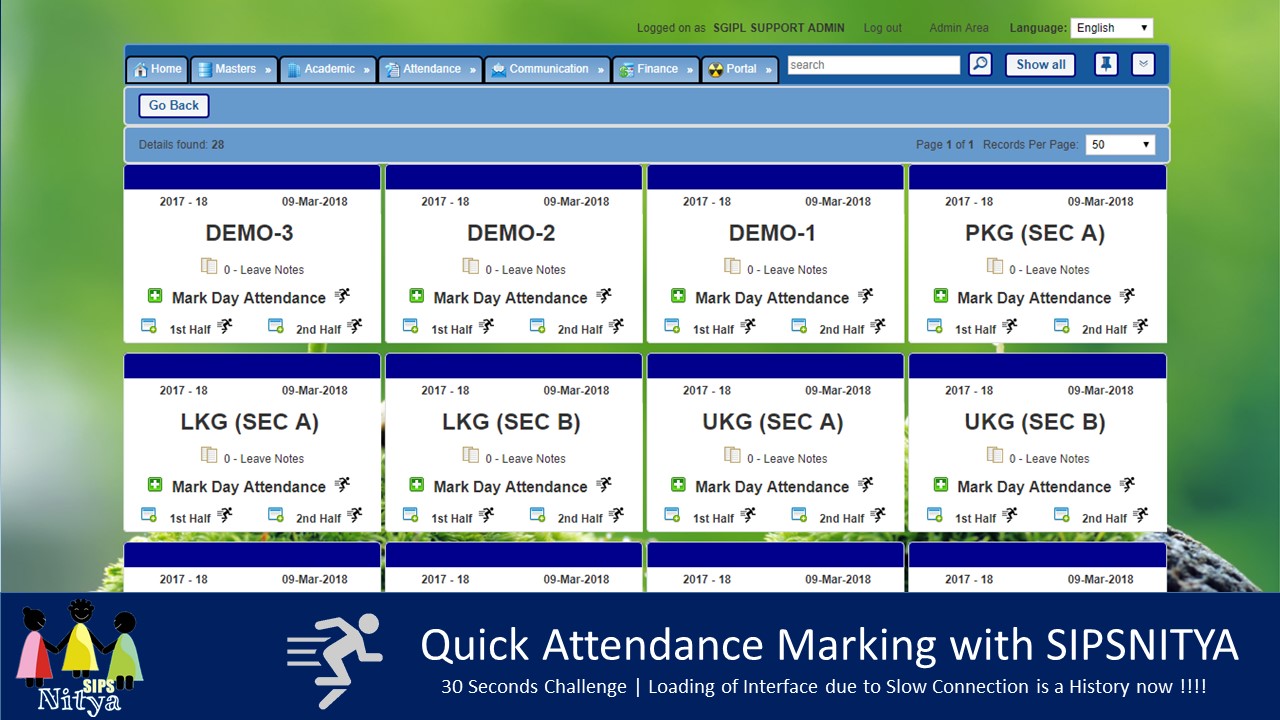Image resolution: width=1280 pixels, height=720 pixels.
Task: Click the UKG (SEC A) class title
Action: coord(773,422)
